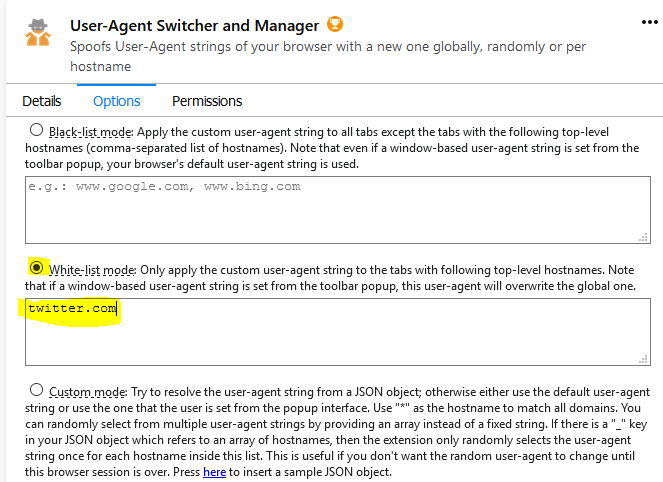Switch to the Options tab

pos(116,101)
